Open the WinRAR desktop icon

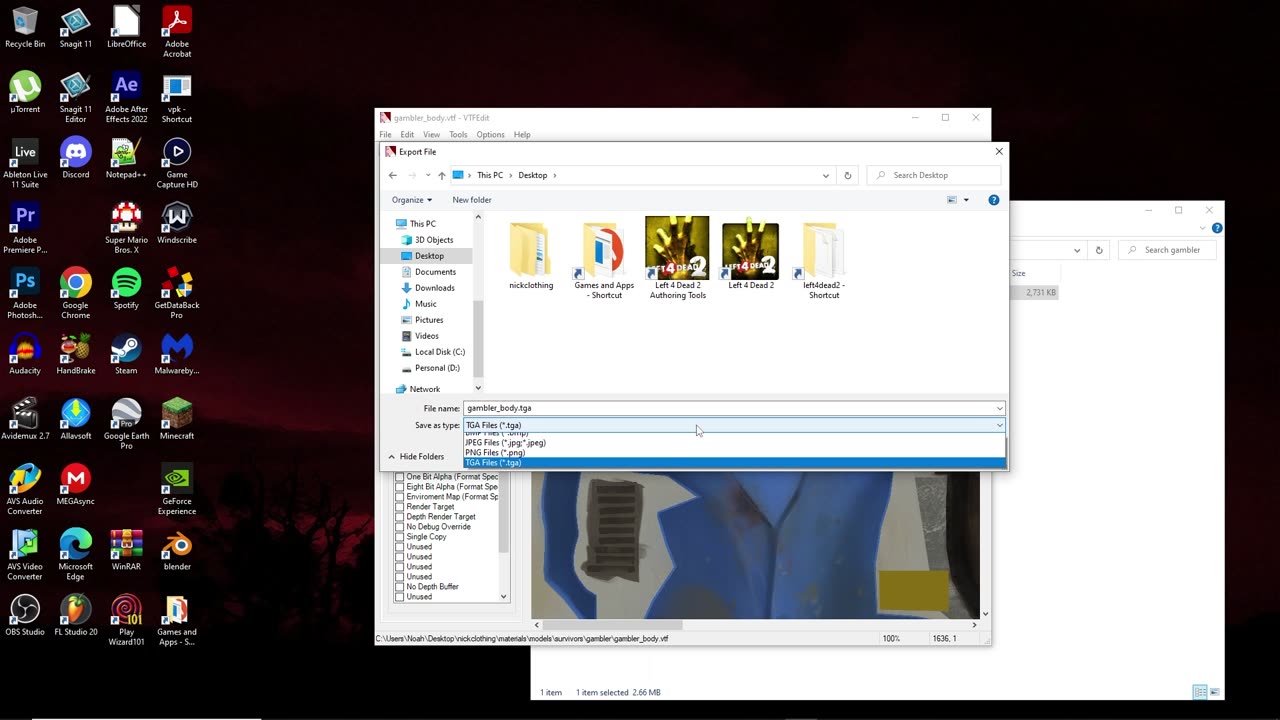126,550
